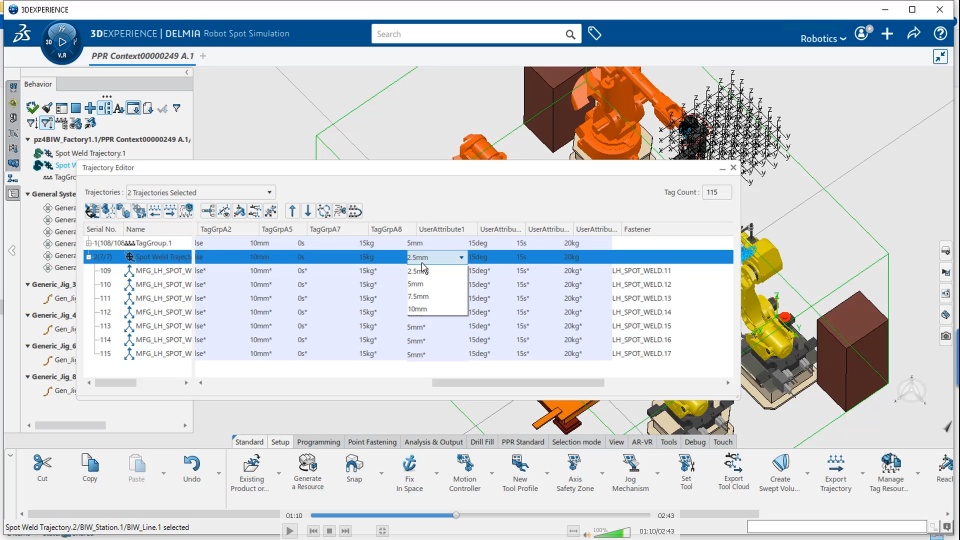Switch to the Programming tab

click(318, 442)
